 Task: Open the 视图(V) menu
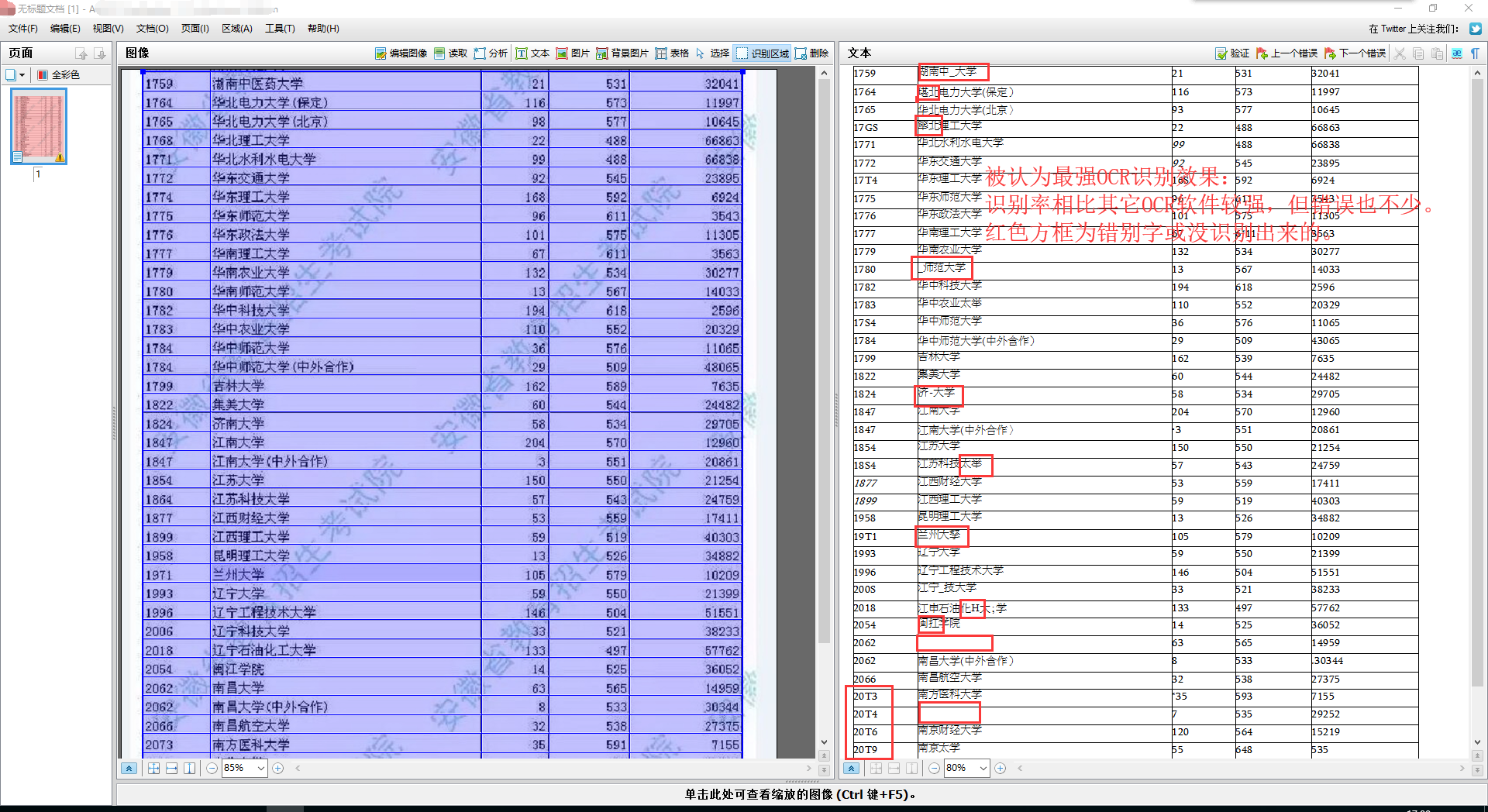click(108, 29)
